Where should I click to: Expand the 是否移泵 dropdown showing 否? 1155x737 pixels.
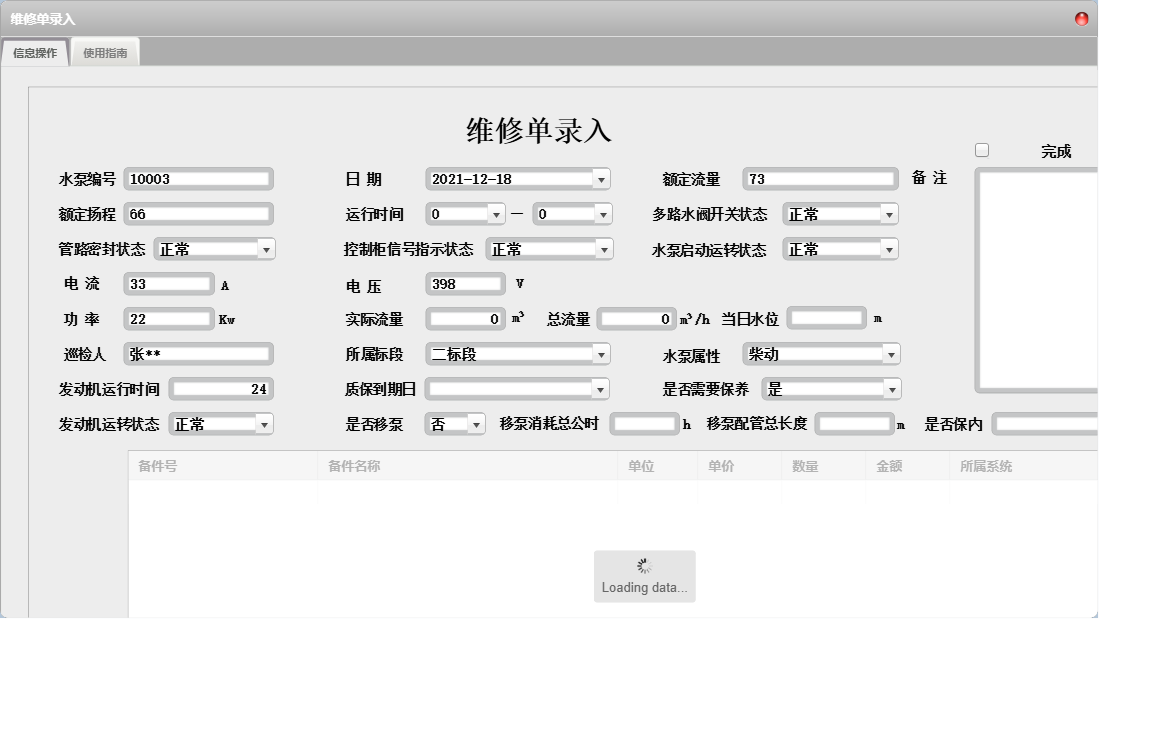point(476,423)
